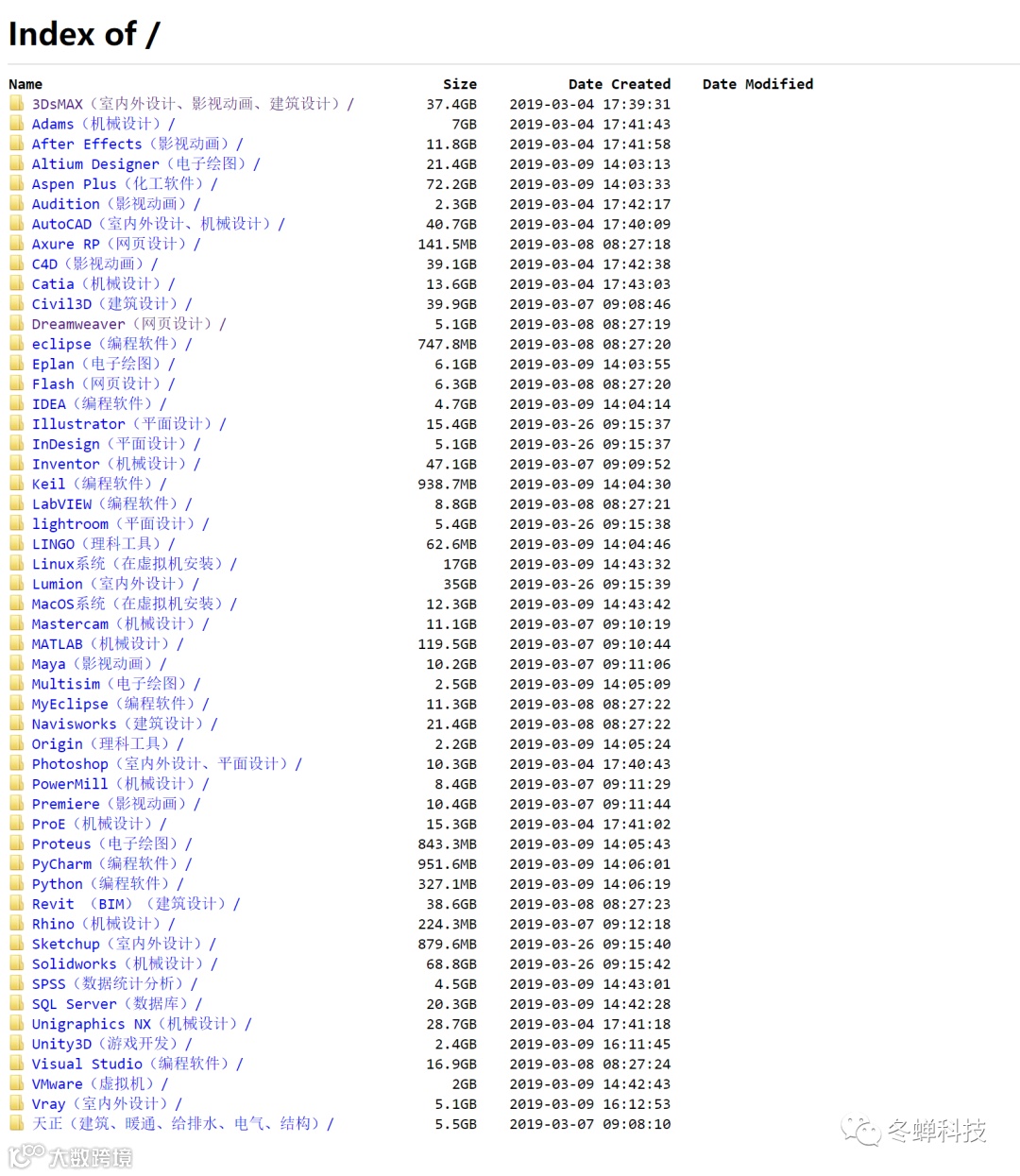Screen dimensions: 1020x1176
Task: Click the folder icon beside SPSS
Action: [x=17, y=983]
